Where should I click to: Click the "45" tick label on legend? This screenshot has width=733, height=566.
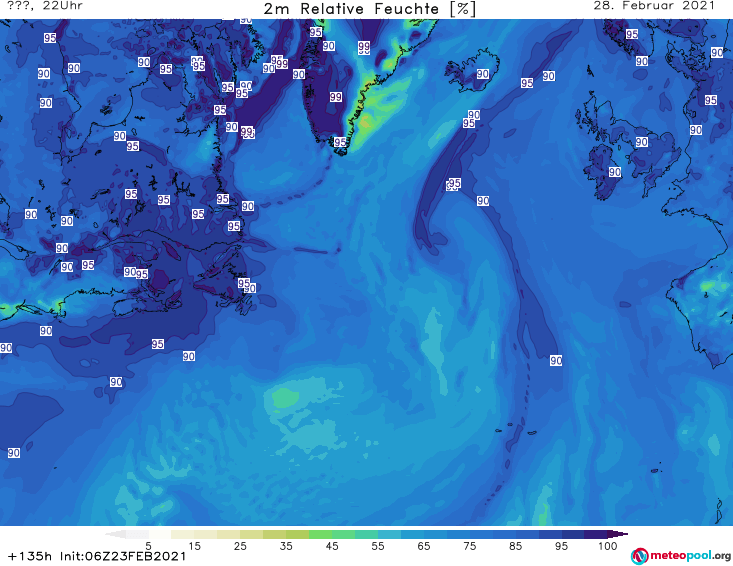pyautogui.click(x=331, y=546)
